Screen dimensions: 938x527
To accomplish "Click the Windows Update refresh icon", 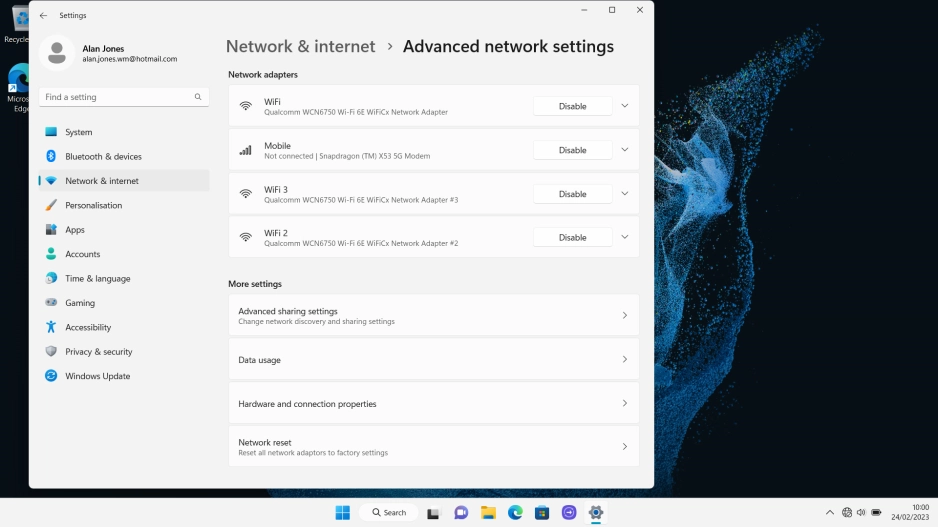I will click(x=51, y=376).
